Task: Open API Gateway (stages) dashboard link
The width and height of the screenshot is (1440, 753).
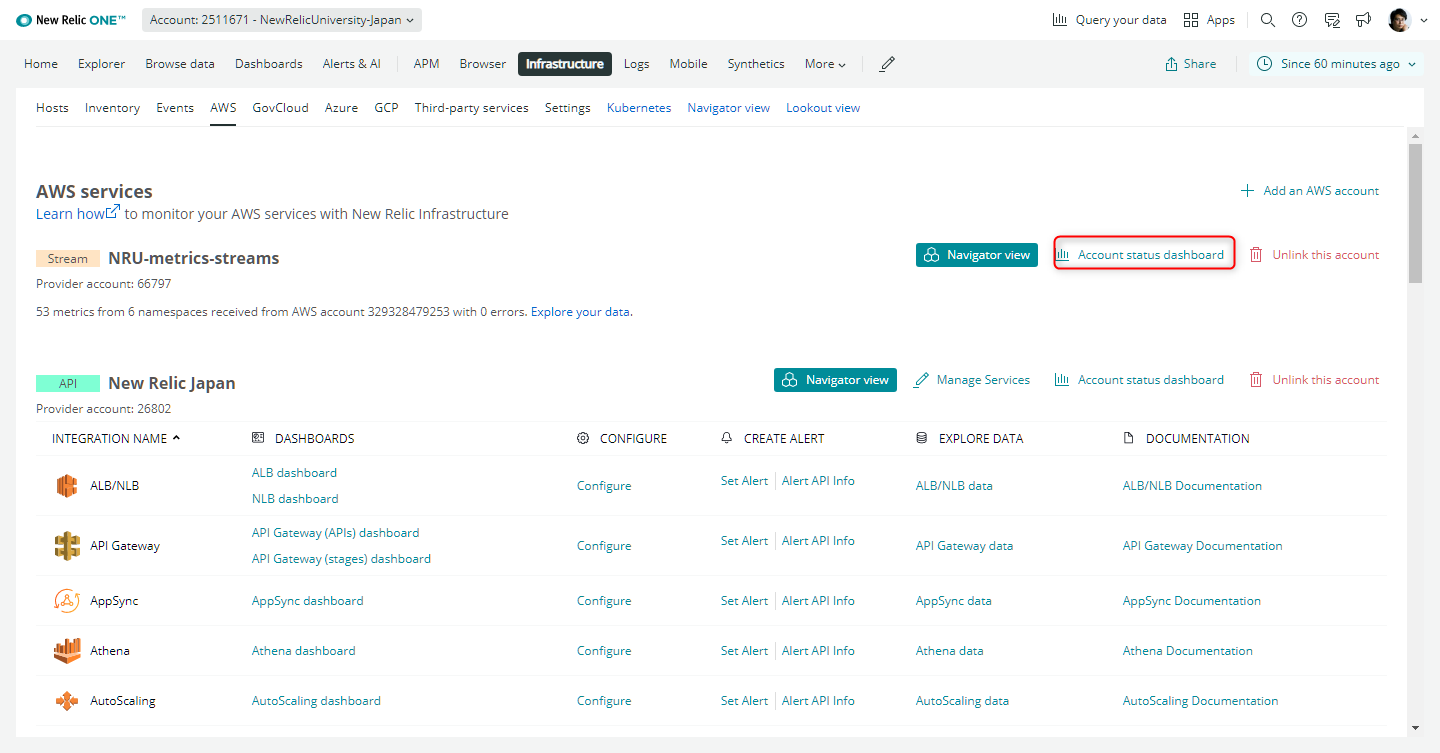Action: click(341, 559)
